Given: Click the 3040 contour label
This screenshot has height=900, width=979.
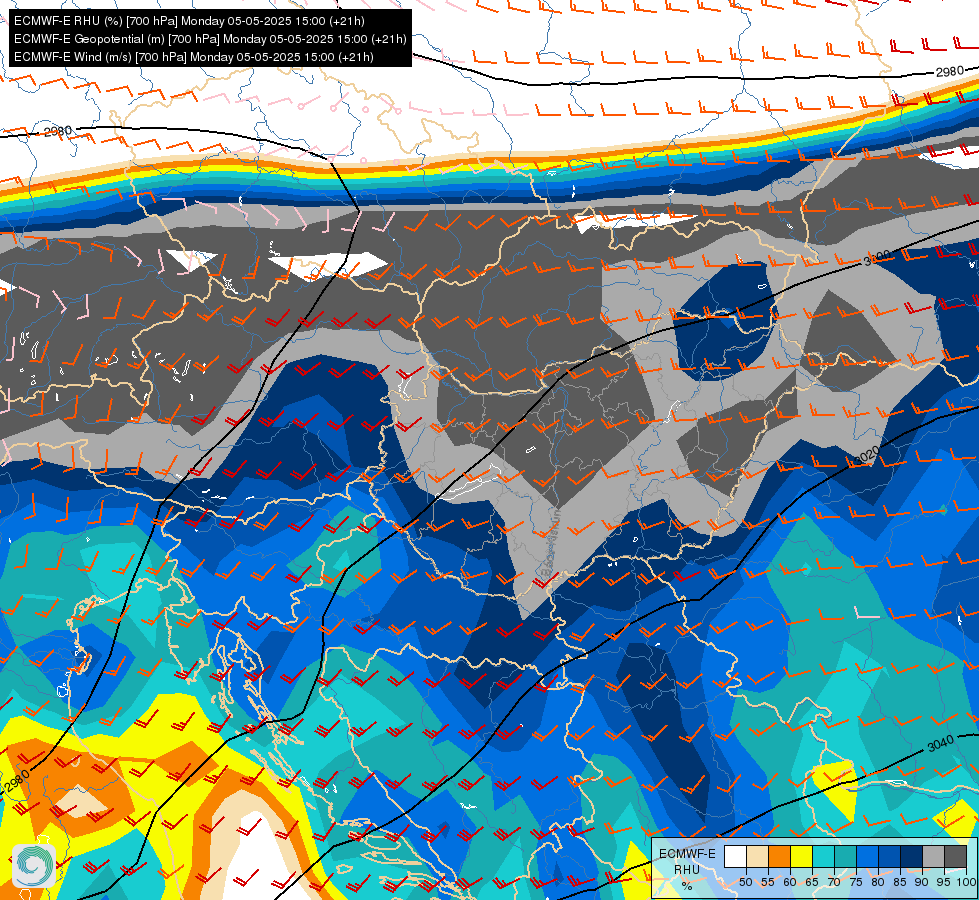Looking at the screenshot, I should pyautogui.click(x=940, y=744).
